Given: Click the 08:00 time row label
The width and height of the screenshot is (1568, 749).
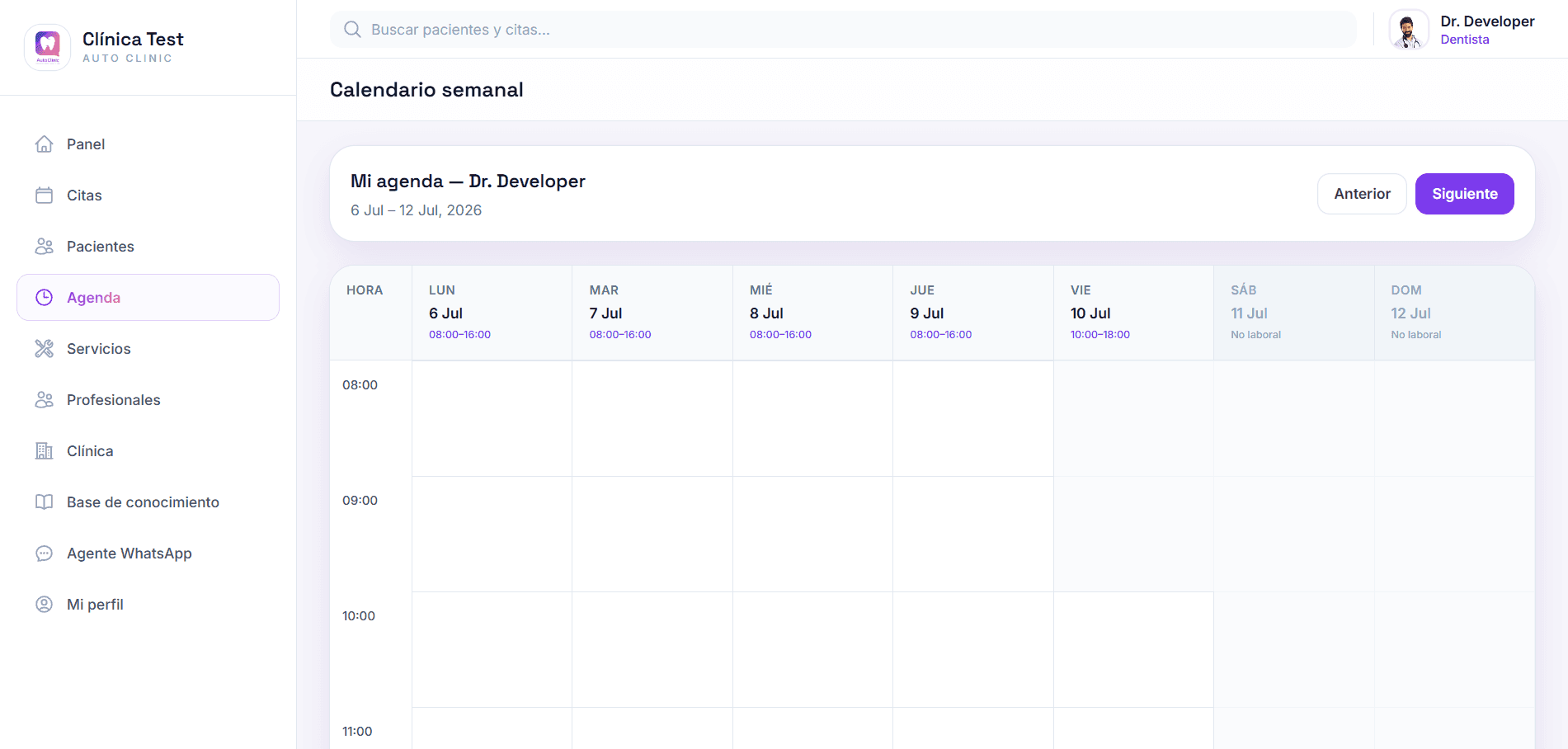Looking at the screenshot, I should click(x=360, y=385).
